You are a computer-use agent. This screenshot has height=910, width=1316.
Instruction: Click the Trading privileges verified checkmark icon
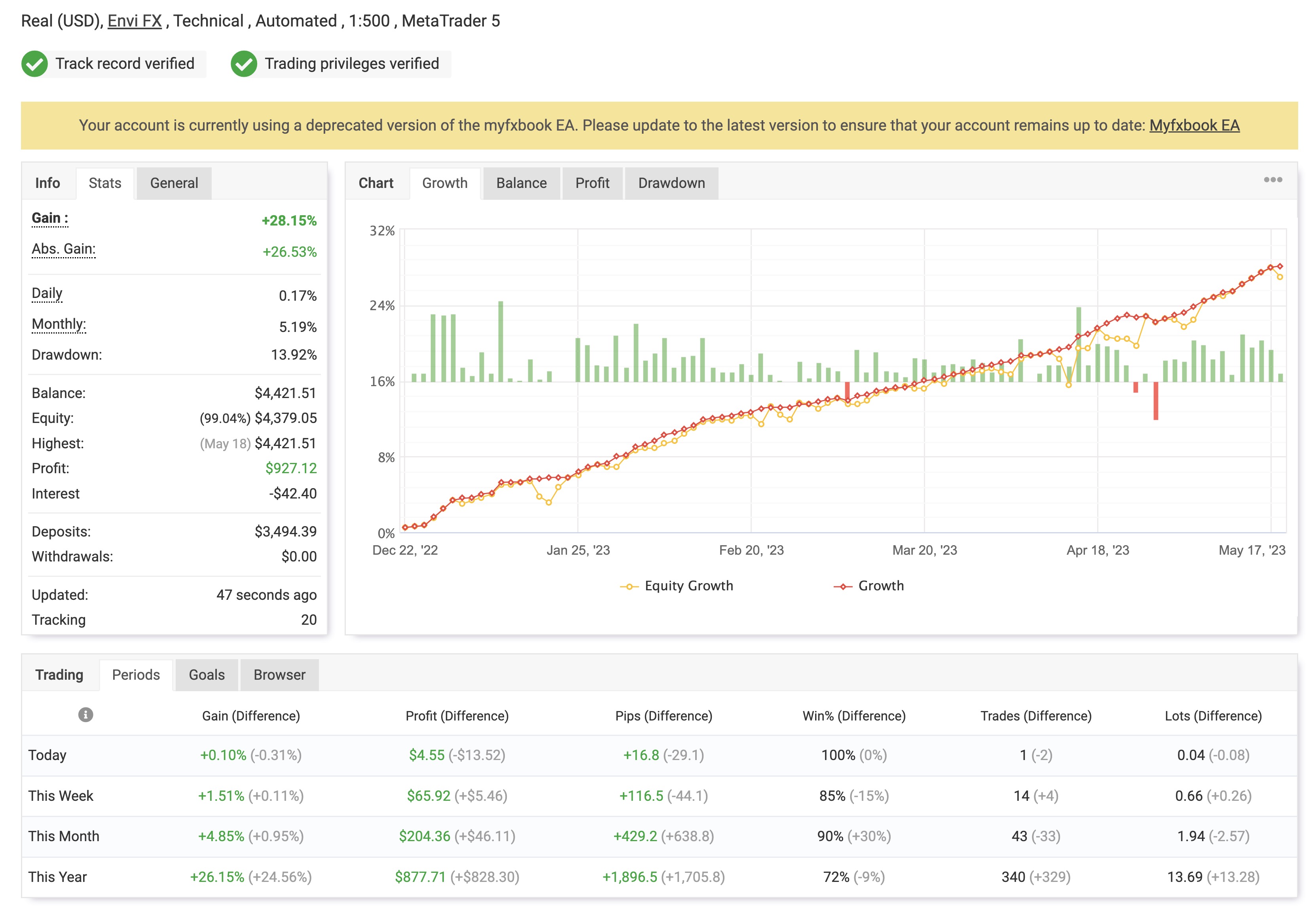(x=243, y=63)
